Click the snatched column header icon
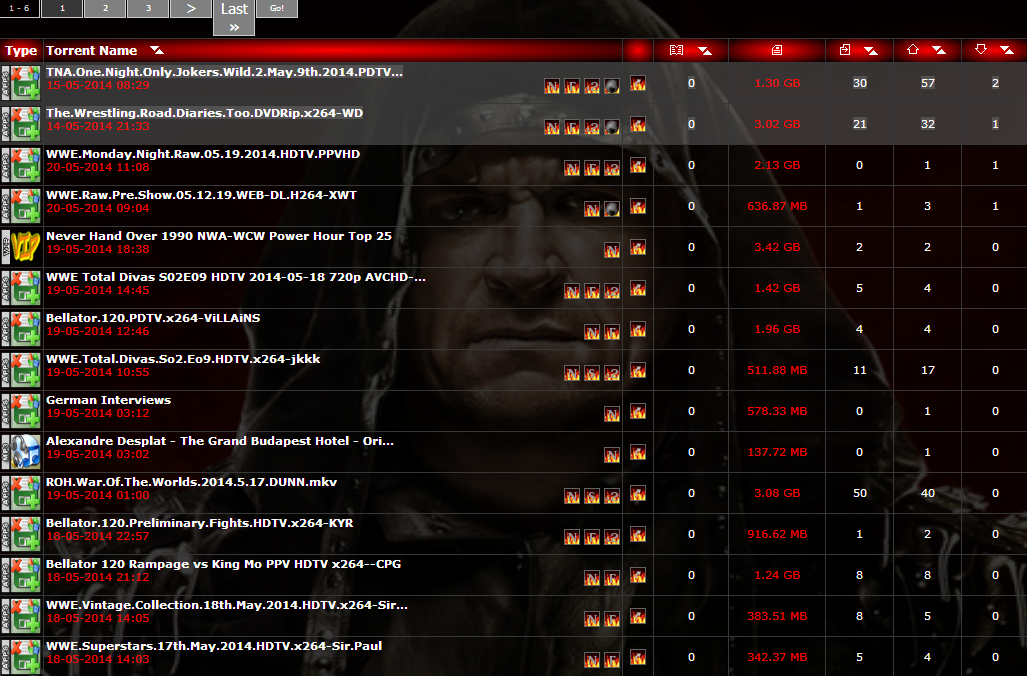Viewport: 1027px width, 676px height. click(x=845, y=50)
